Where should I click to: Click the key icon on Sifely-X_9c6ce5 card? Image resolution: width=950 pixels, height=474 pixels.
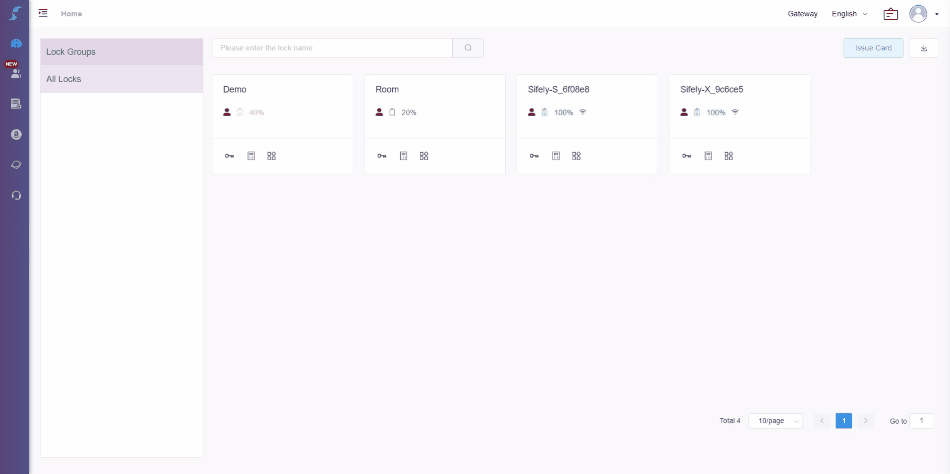(x=686, y=156)
